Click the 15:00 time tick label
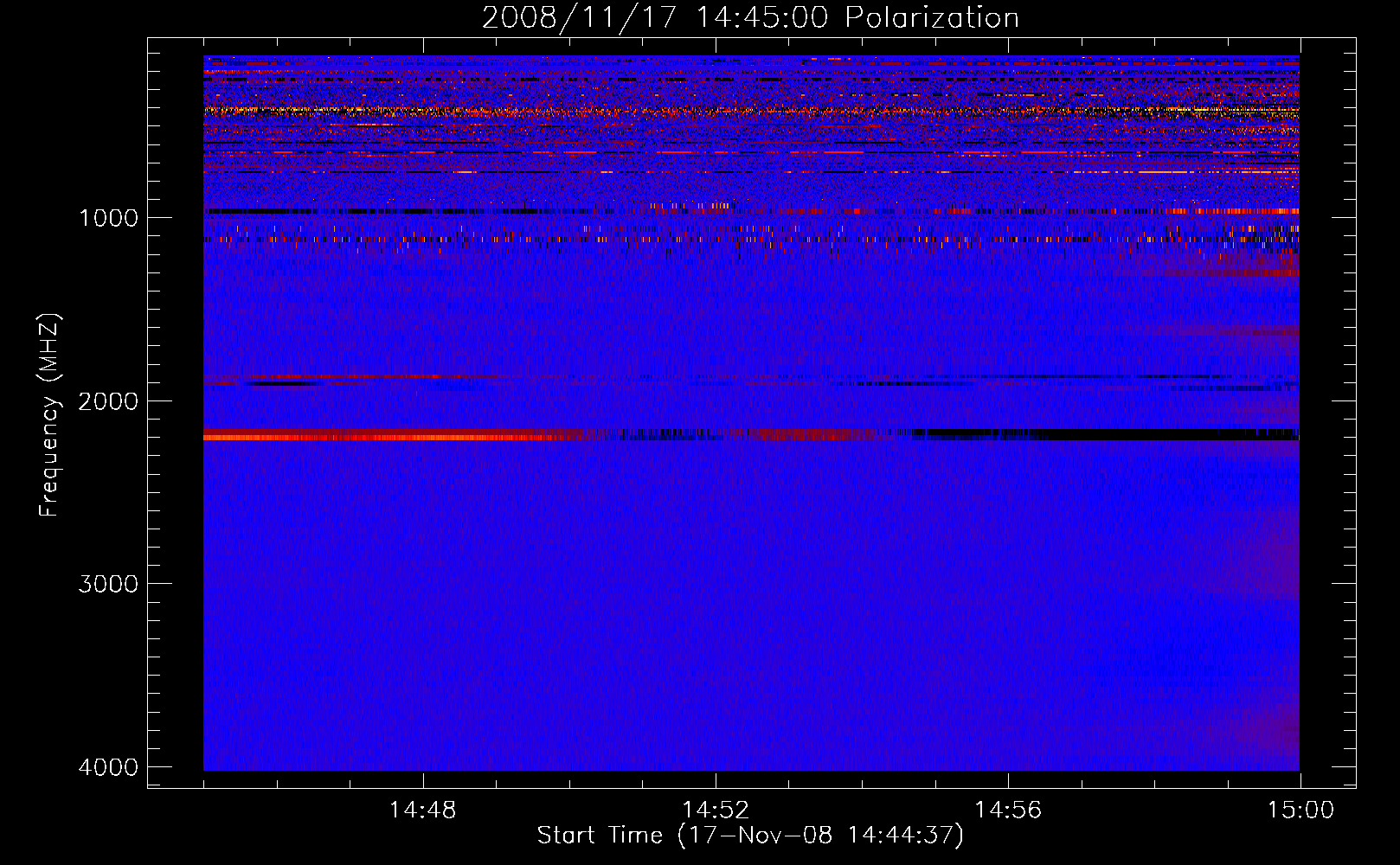The height and width of the screenshot is (865, 1400). click(1300, 810)
